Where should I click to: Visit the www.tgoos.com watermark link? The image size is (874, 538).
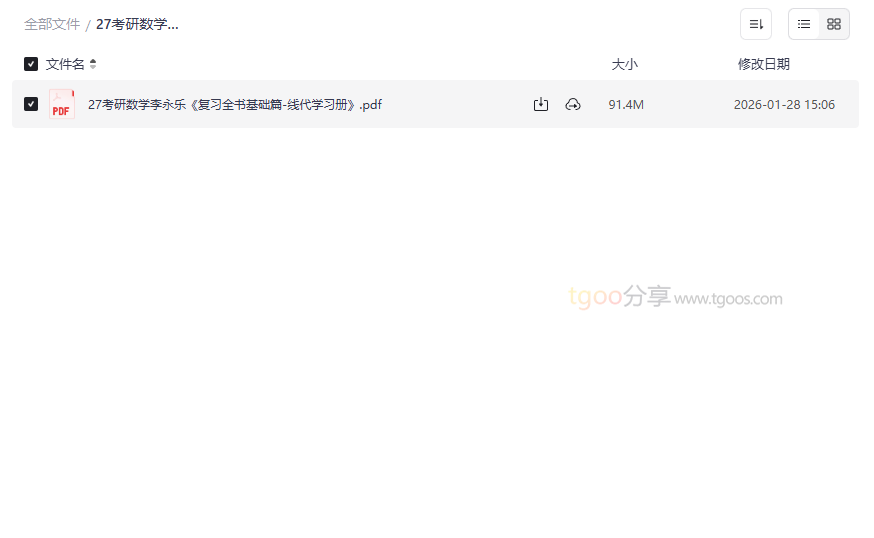click(728, 299)
